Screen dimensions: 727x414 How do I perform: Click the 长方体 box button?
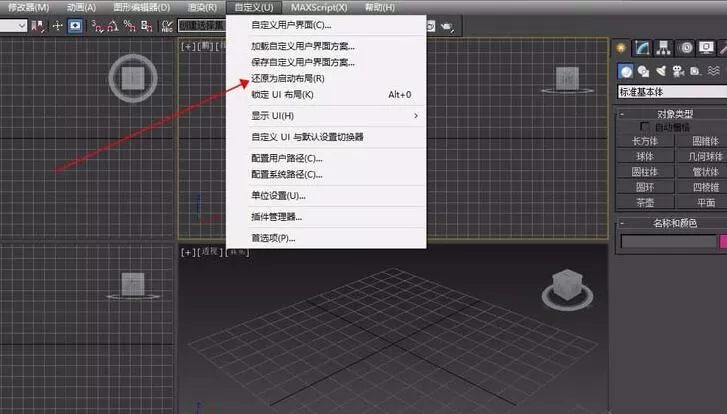pyautogui.click(x=645, y=141)
